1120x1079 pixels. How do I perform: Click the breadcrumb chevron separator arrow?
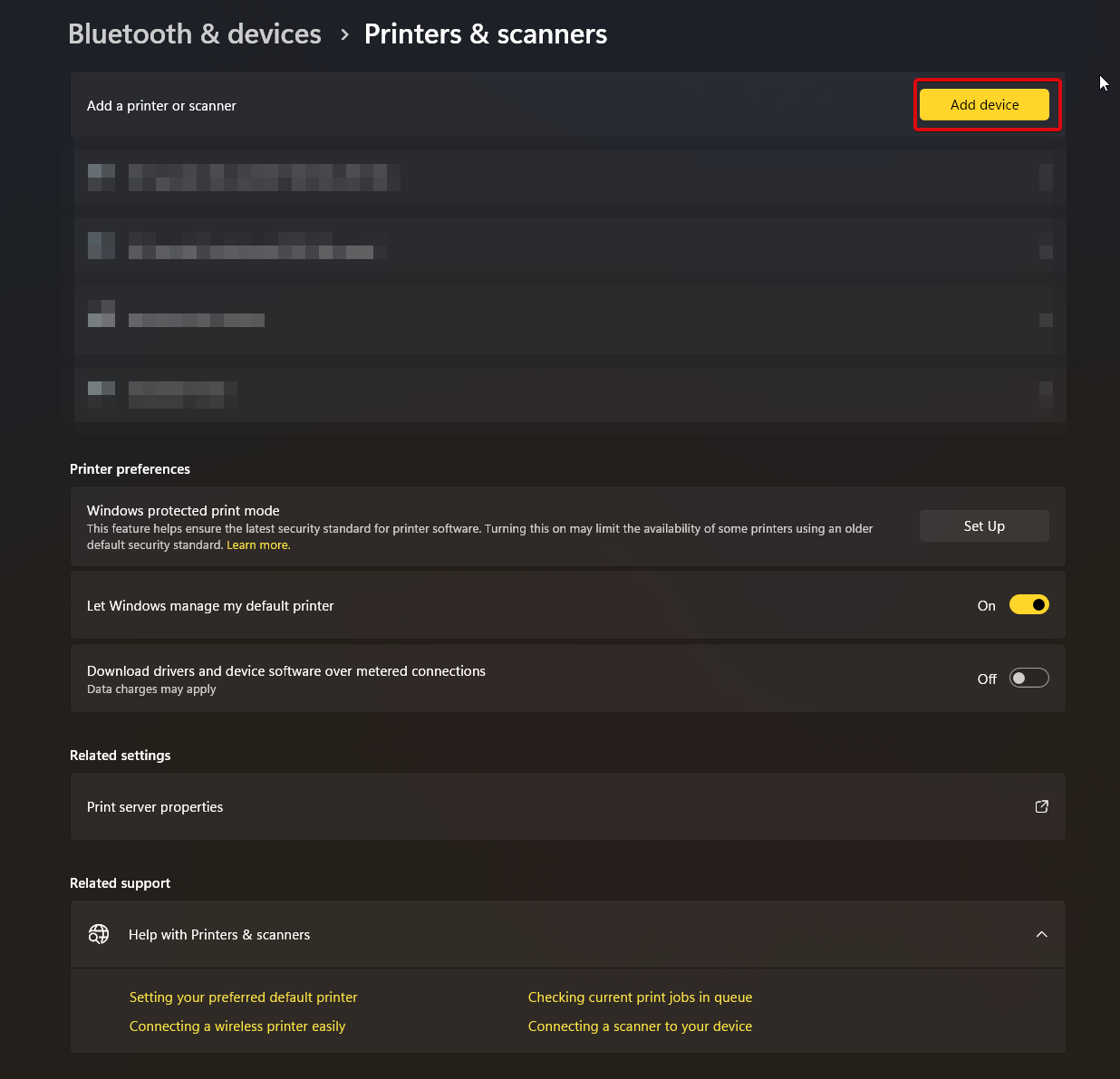tap(344, 35)
